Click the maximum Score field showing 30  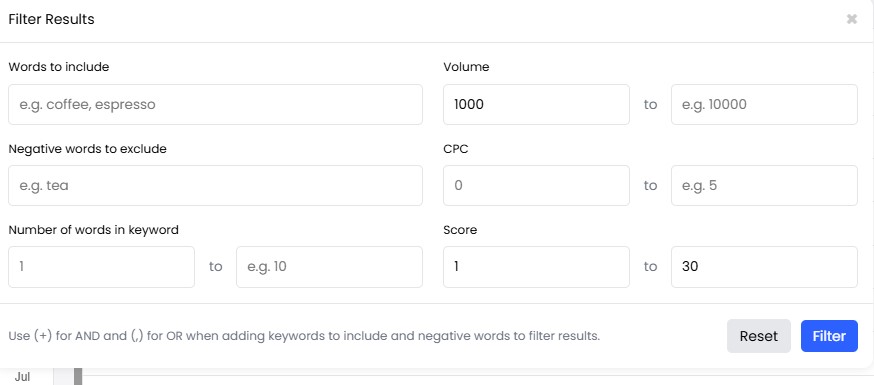pyautogui.click(x=764, y=267)
